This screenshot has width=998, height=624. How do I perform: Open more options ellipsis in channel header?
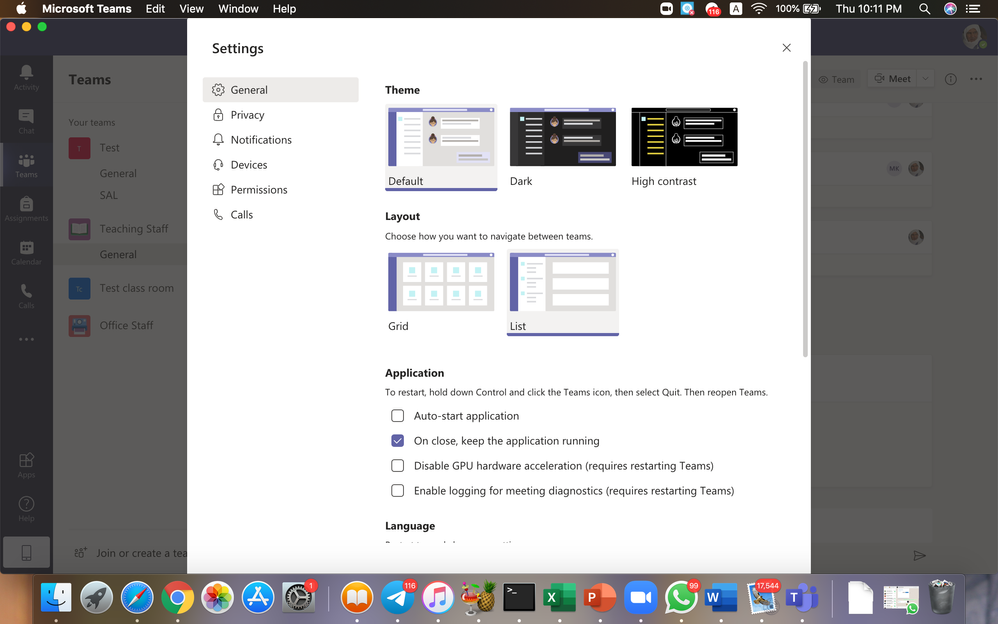976,79
